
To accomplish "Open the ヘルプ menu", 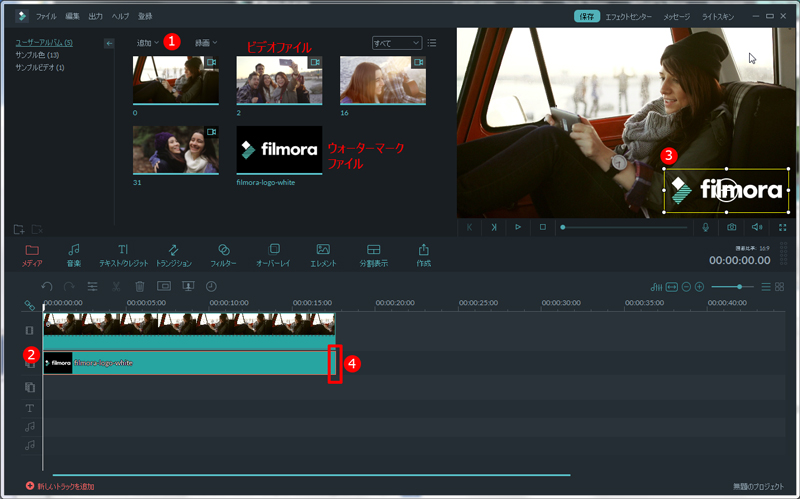I will pos(120,16).
